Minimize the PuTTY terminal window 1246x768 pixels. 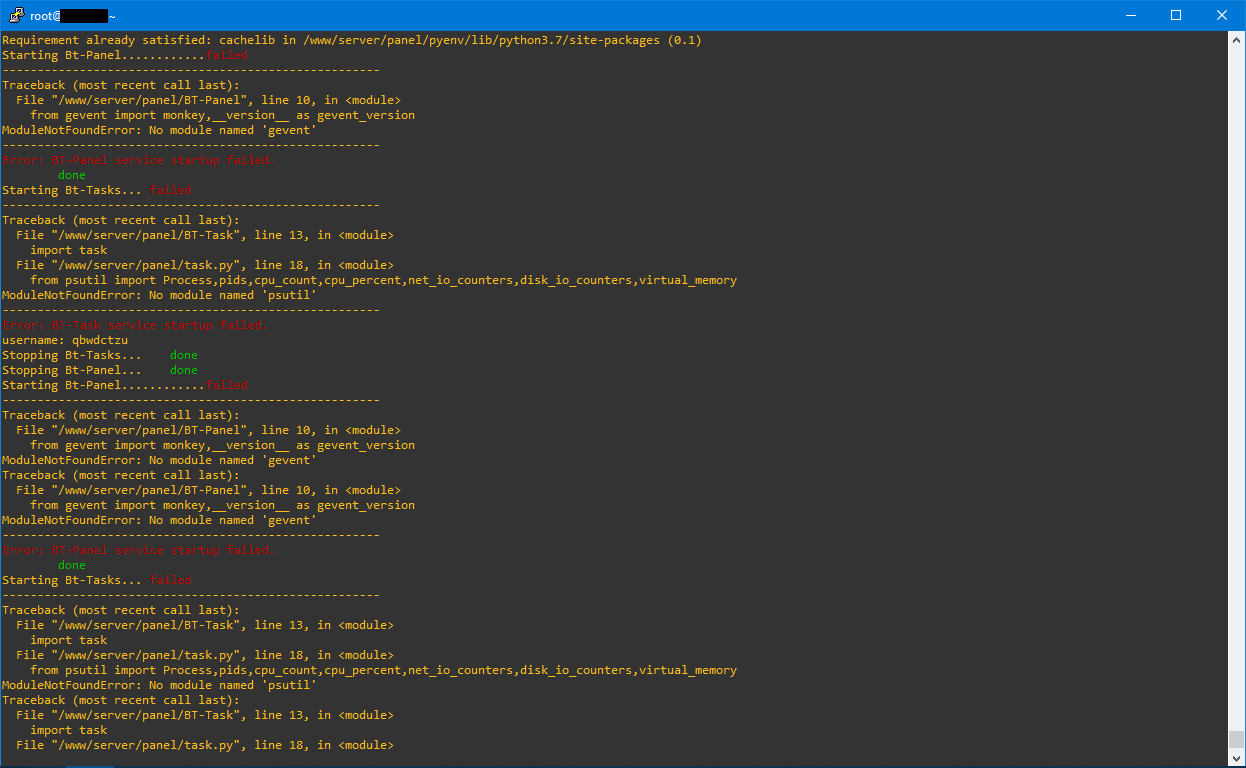[1131, 15]
